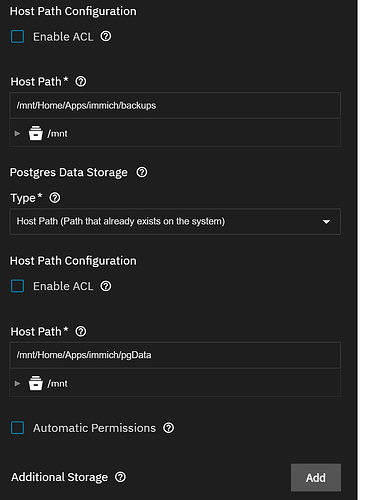The height and width of the screenshot is (500, 367).
Task: Open help for Additional Storage
Action: [x=120, y=477]
